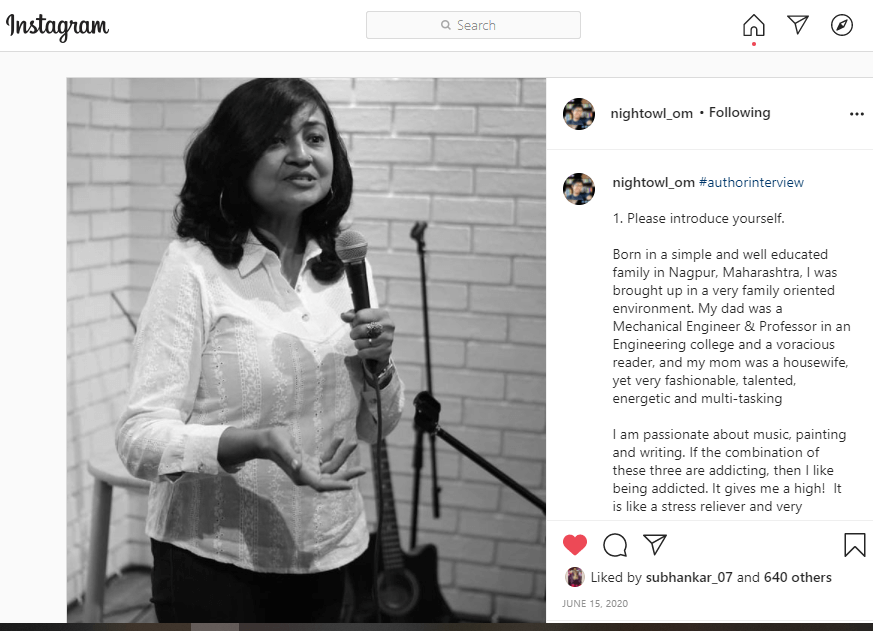Image resolution: width=873 pixels, height=631 pixels.
Task: Open the three-dot post options menu
Action: tap(856, 114)
